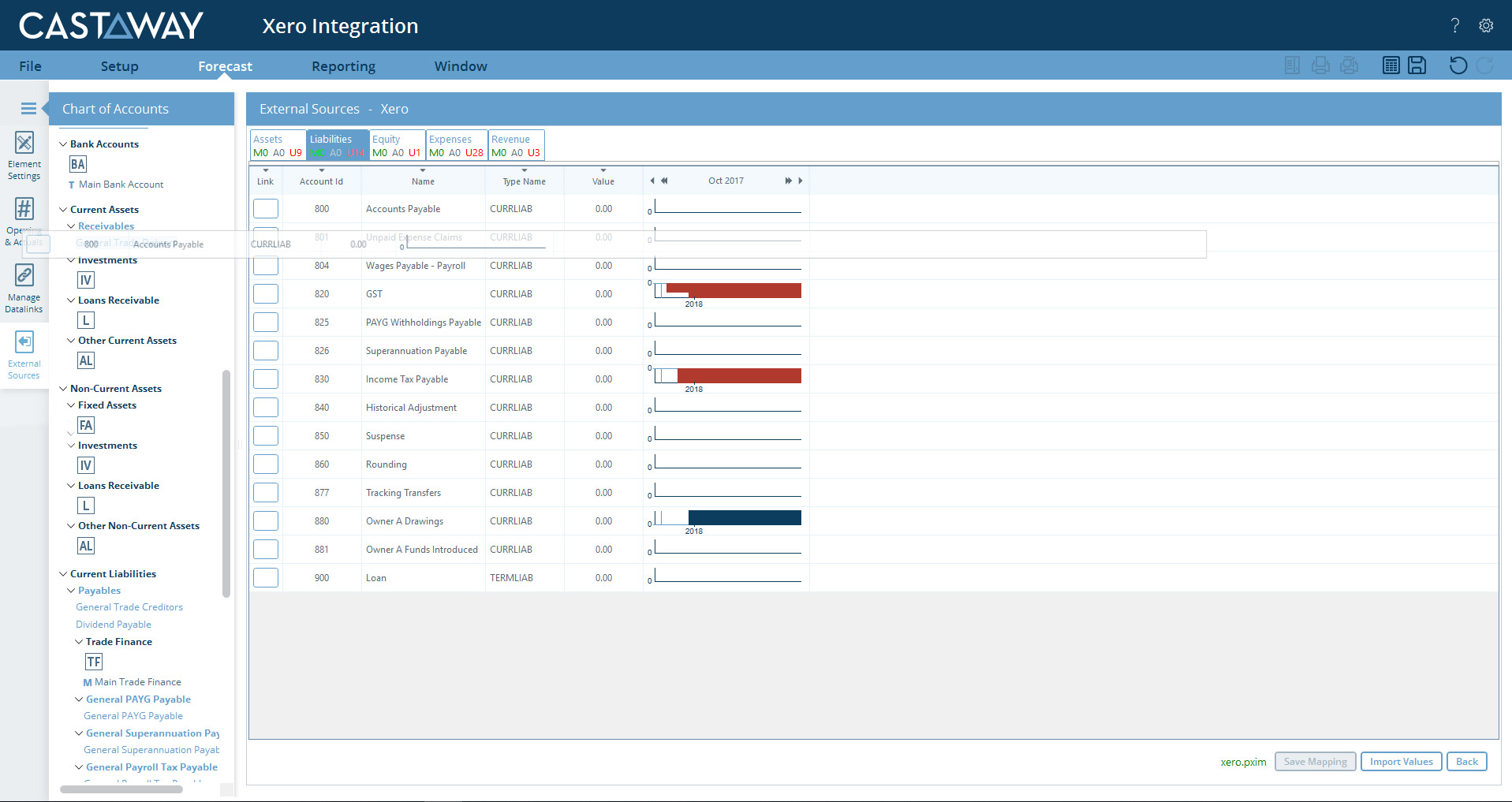Click the print preview printer icon
This screenshot has height=802, width=1512.
[x=1350, y=65]
